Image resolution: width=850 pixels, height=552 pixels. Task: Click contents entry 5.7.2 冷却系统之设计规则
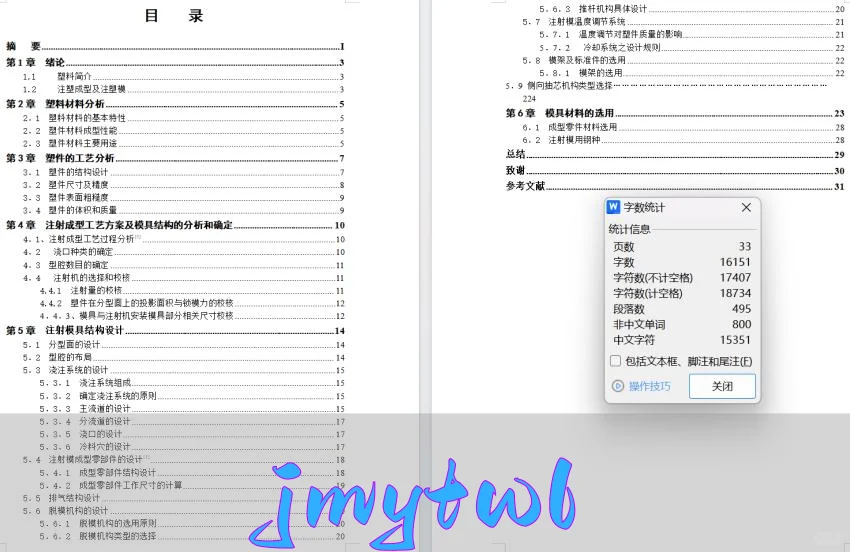click(x=692, y=47)
